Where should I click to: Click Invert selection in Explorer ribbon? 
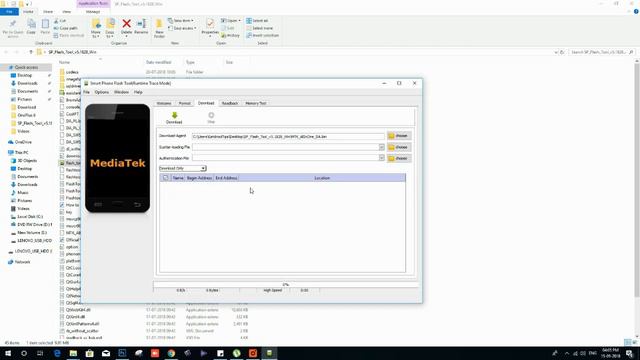tap(262, 36)
